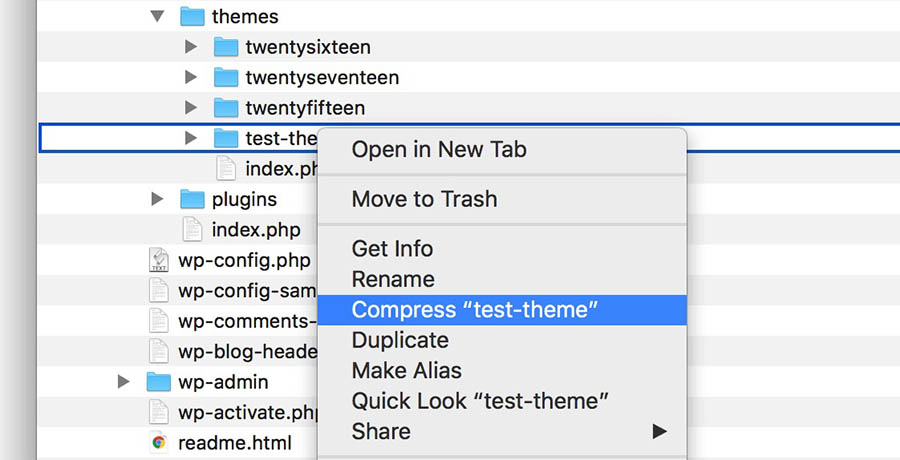900x460 pixels.
Task: Click the twentyseventeen folder icon
Action: tap(226, 77)
